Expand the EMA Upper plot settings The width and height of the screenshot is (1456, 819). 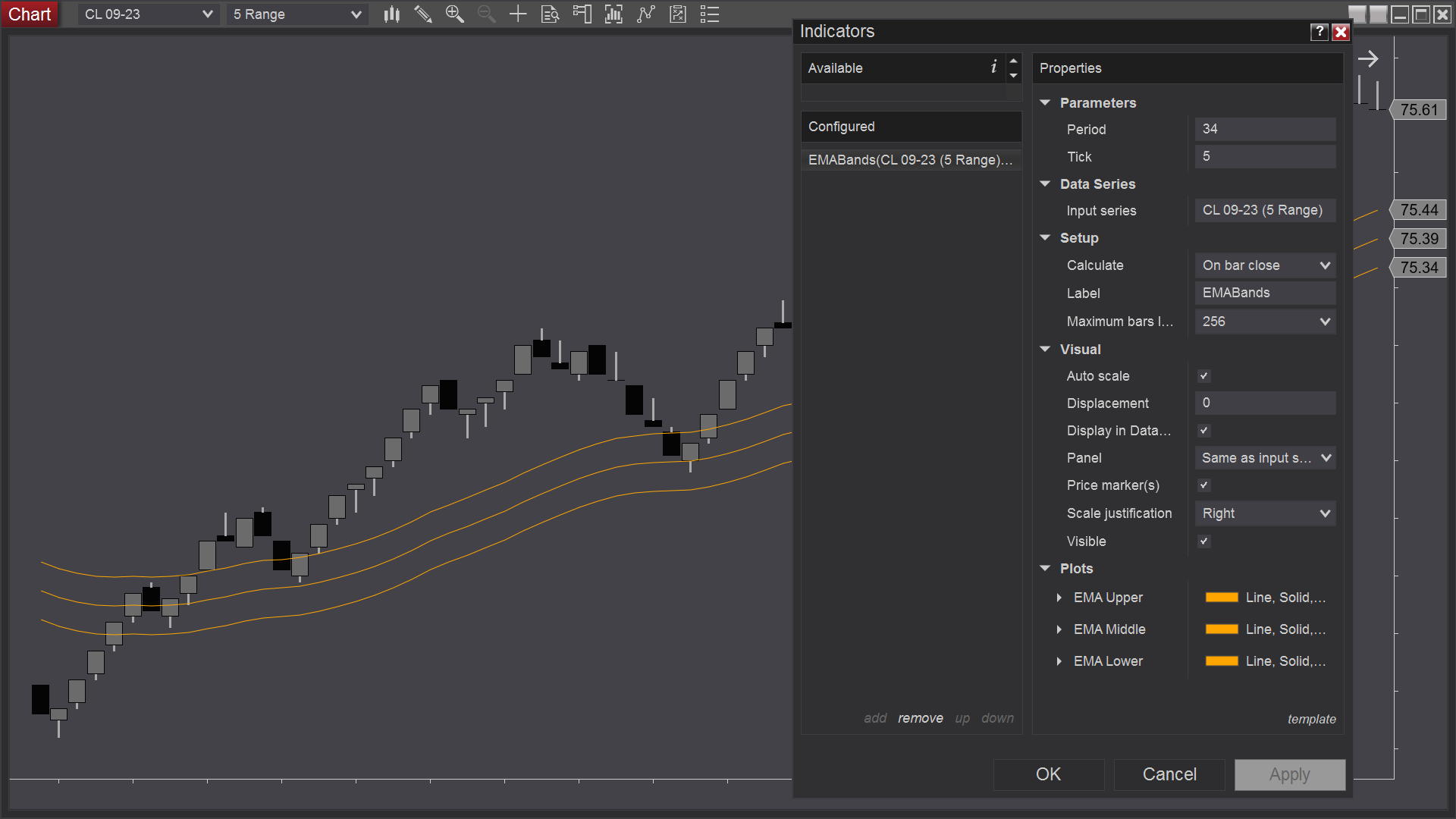(1059, 598)
